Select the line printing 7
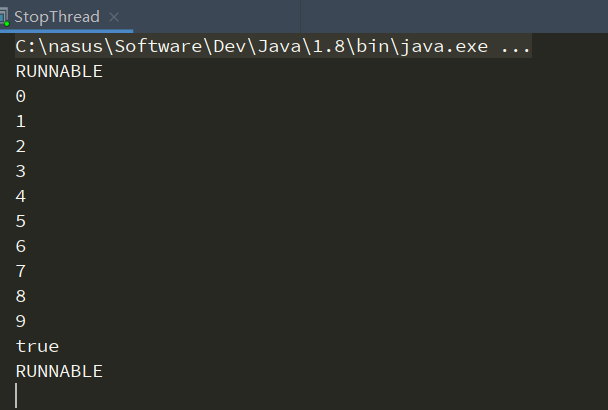Image resolution: width=608 pixels, height=410 pixels. point(21,272)
